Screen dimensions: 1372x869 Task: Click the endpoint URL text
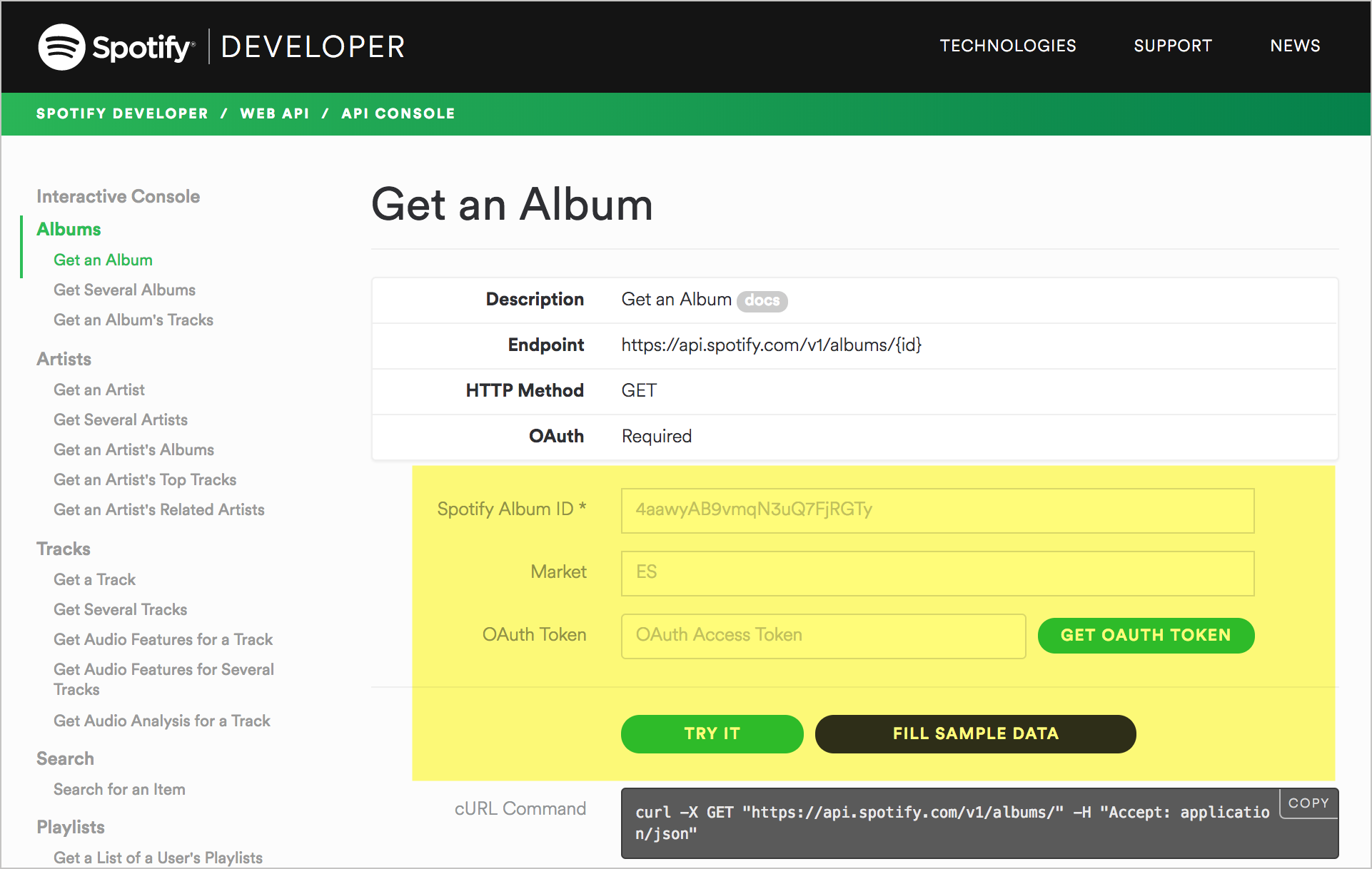coord(771,345)
